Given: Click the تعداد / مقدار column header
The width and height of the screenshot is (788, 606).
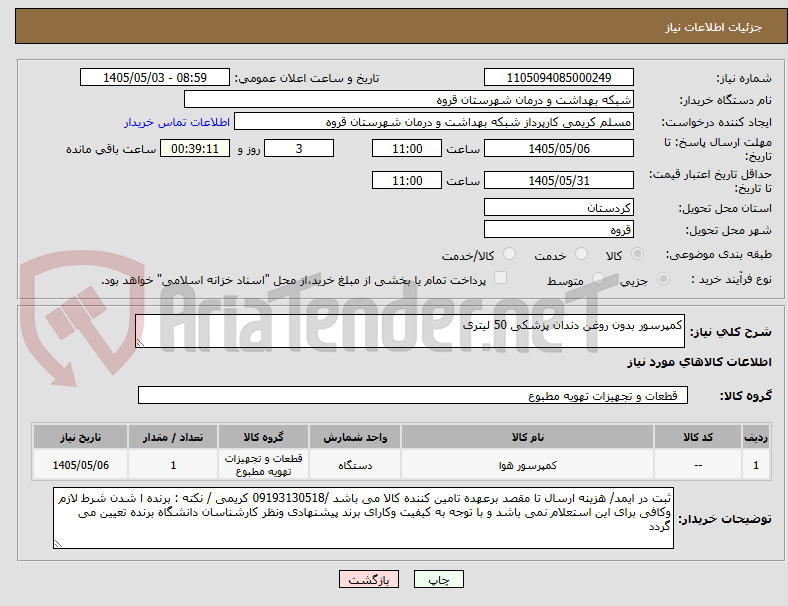Looking at the screenshot, I should click(x=173, y=437).
